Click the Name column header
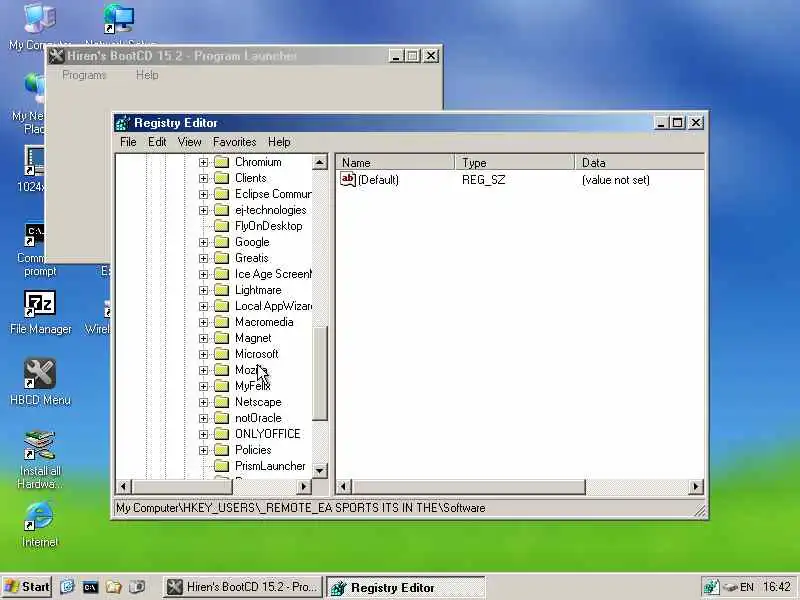The image size is (800, 600). pyautogui.click(x=395, y=163)
